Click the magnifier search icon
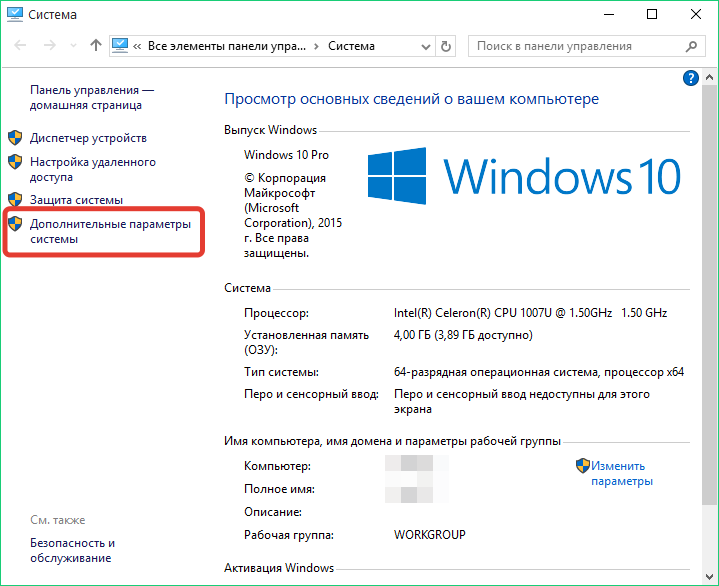Viewport: 719px width, 586px height. [x=691, y=46]
